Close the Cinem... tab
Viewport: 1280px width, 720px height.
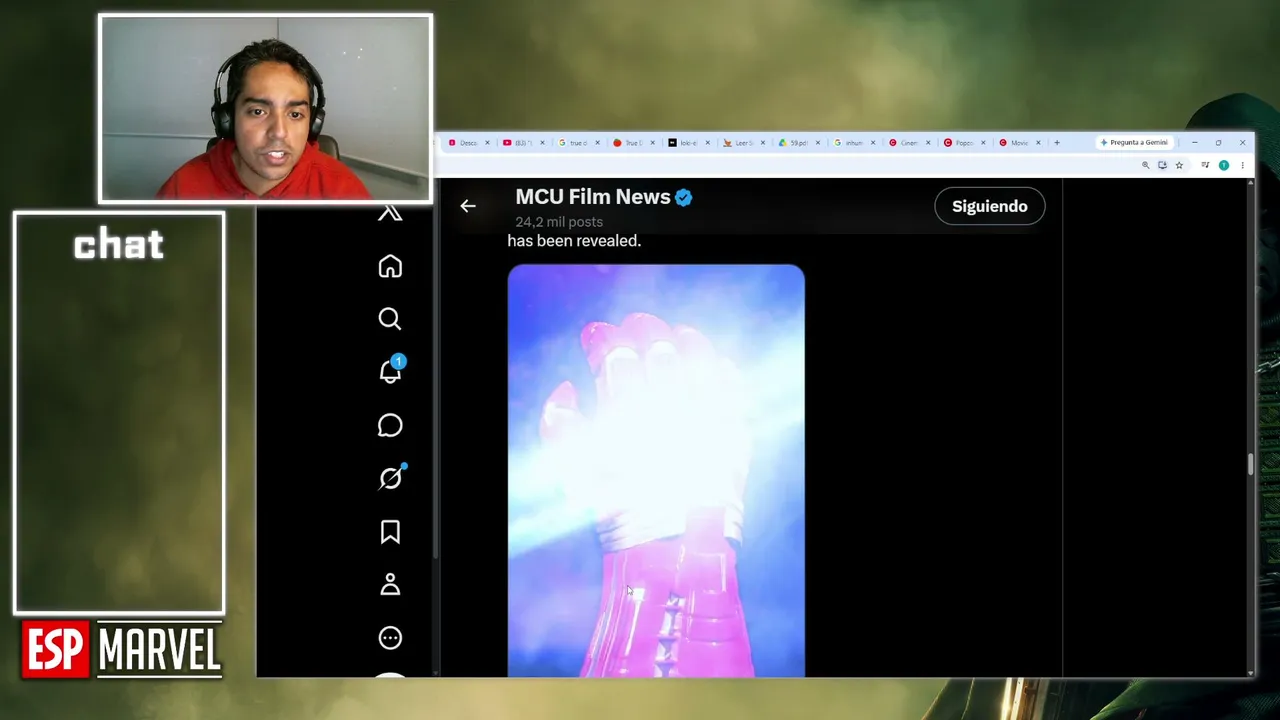click(x=928, y=143)
